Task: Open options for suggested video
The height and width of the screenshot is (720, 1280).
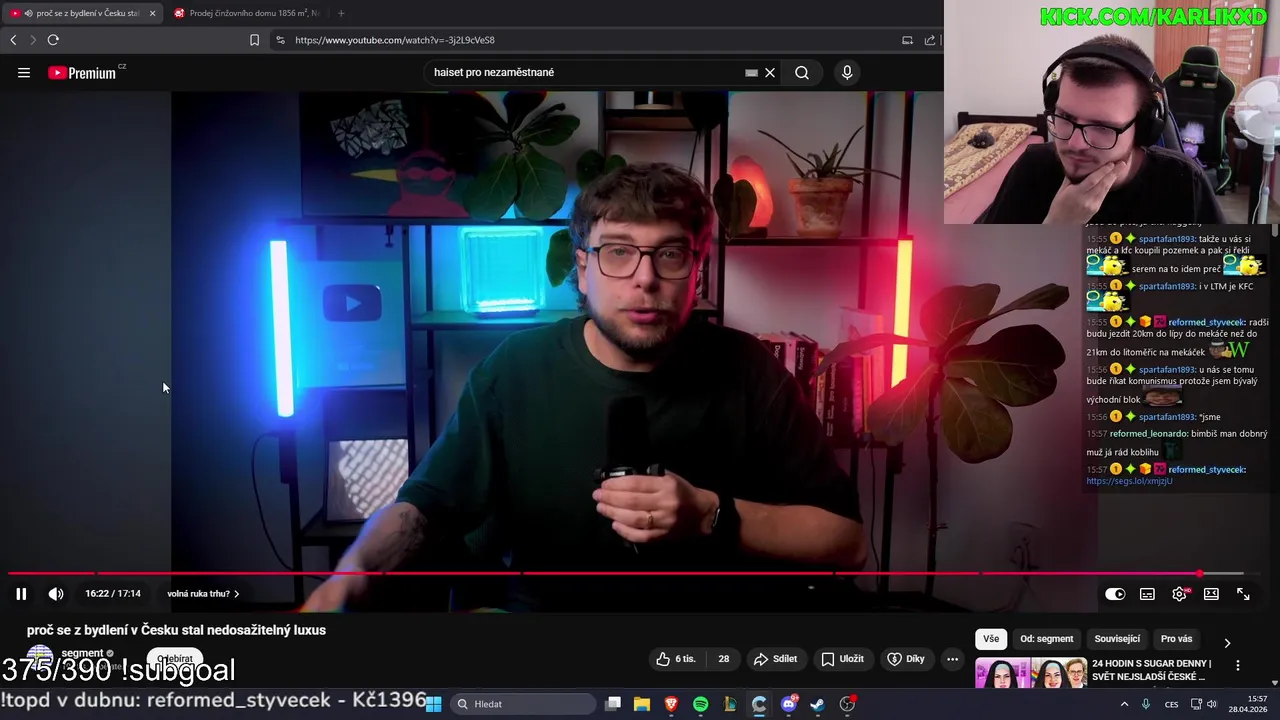Action: (x=1238, y=666)
